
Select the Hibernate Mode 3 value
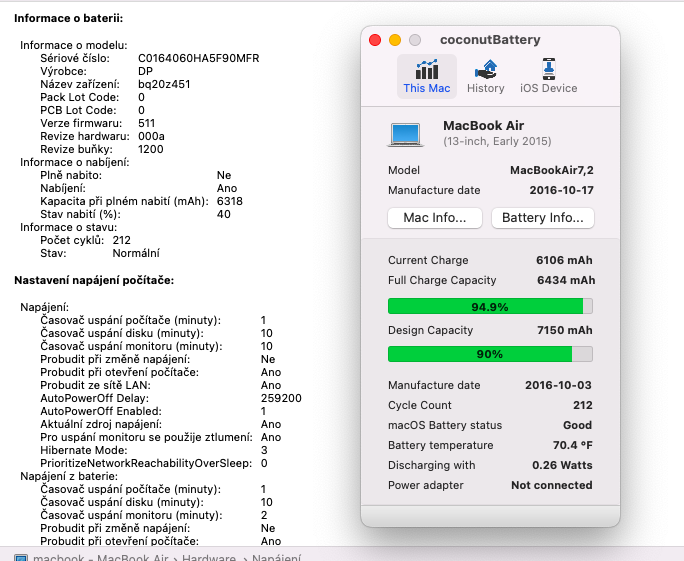(x=264, y=450)
